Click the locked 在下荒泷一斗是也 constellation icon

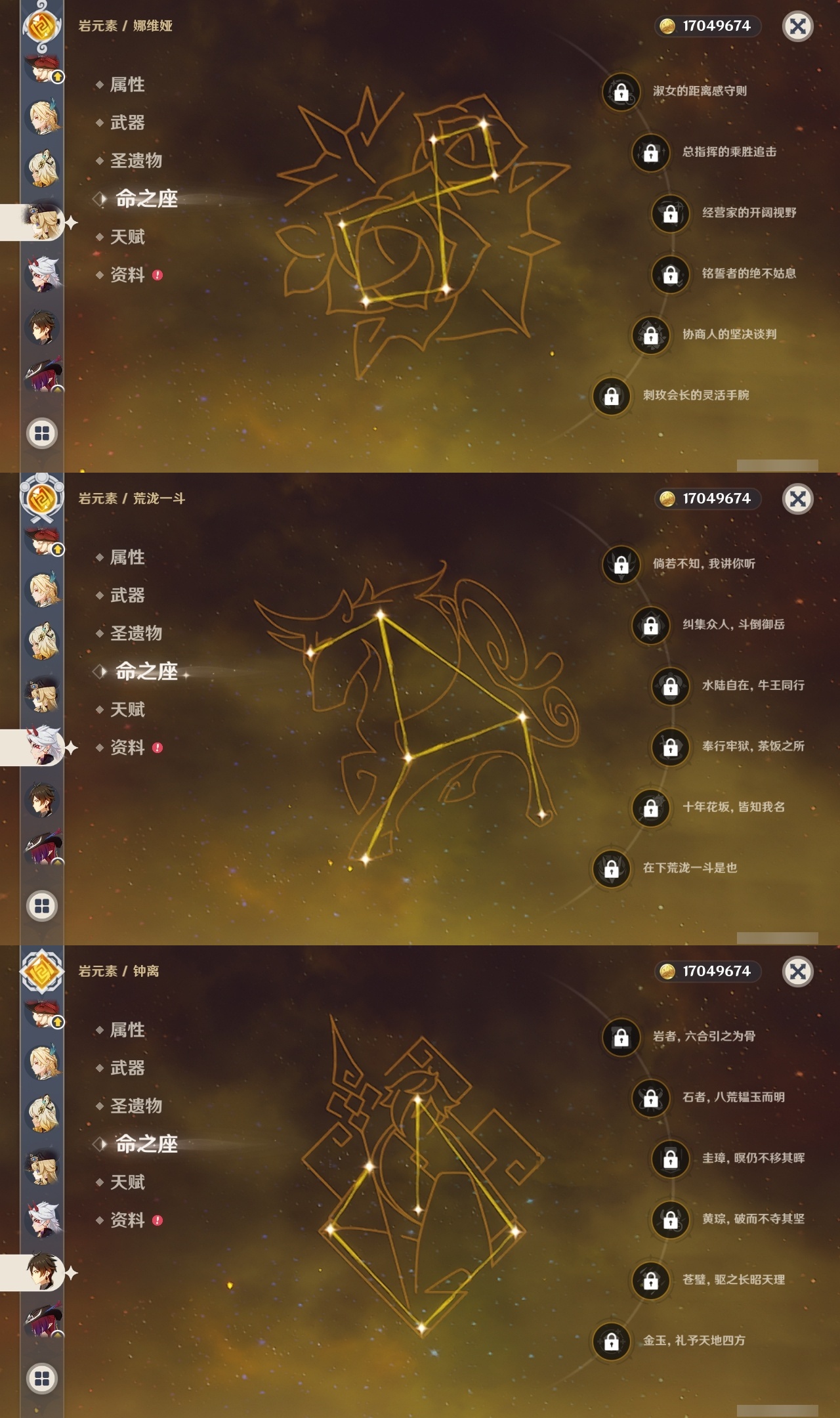pyautogui.click(x=612, y=869)
